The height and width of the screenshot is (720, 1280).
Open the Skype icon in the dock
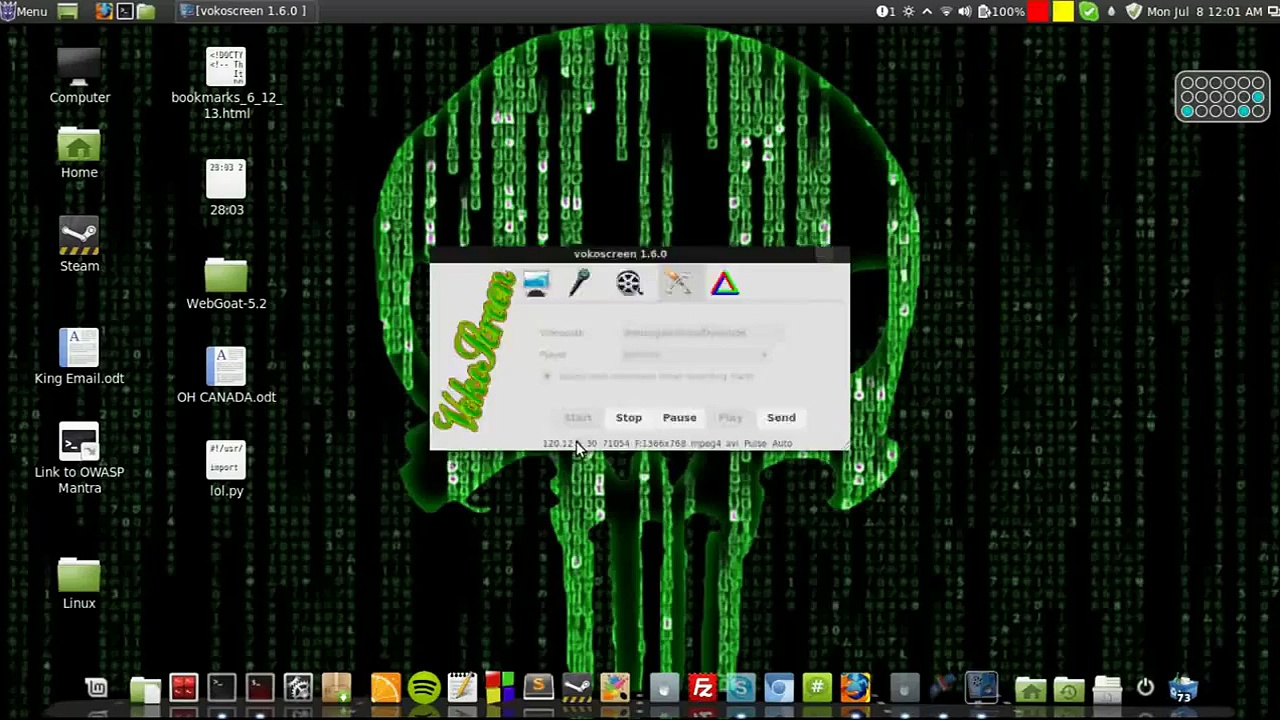point(741,687)
